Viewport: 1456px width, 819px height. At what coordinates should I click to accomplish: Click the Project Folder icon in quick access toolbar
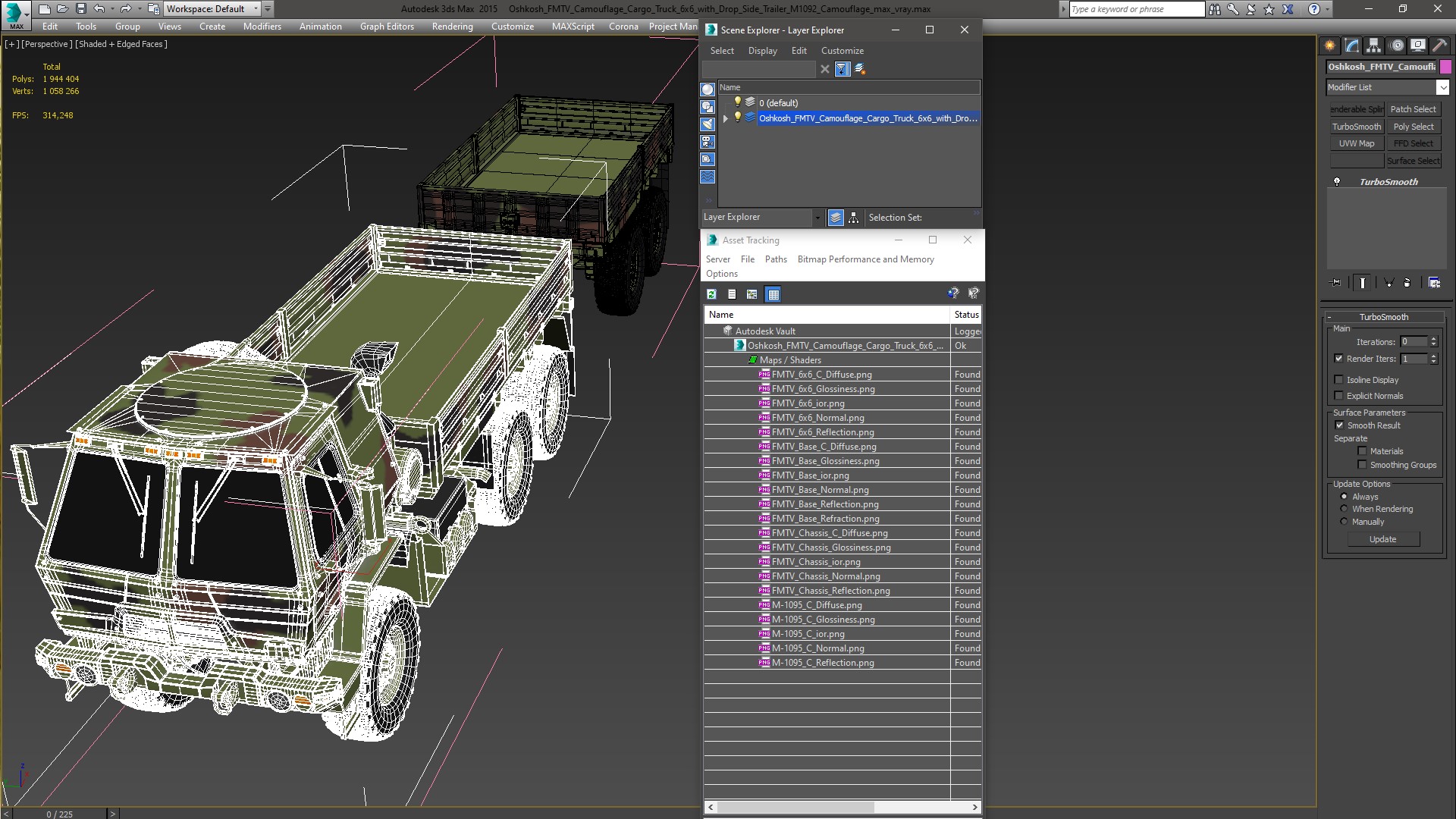coord(154,9)
